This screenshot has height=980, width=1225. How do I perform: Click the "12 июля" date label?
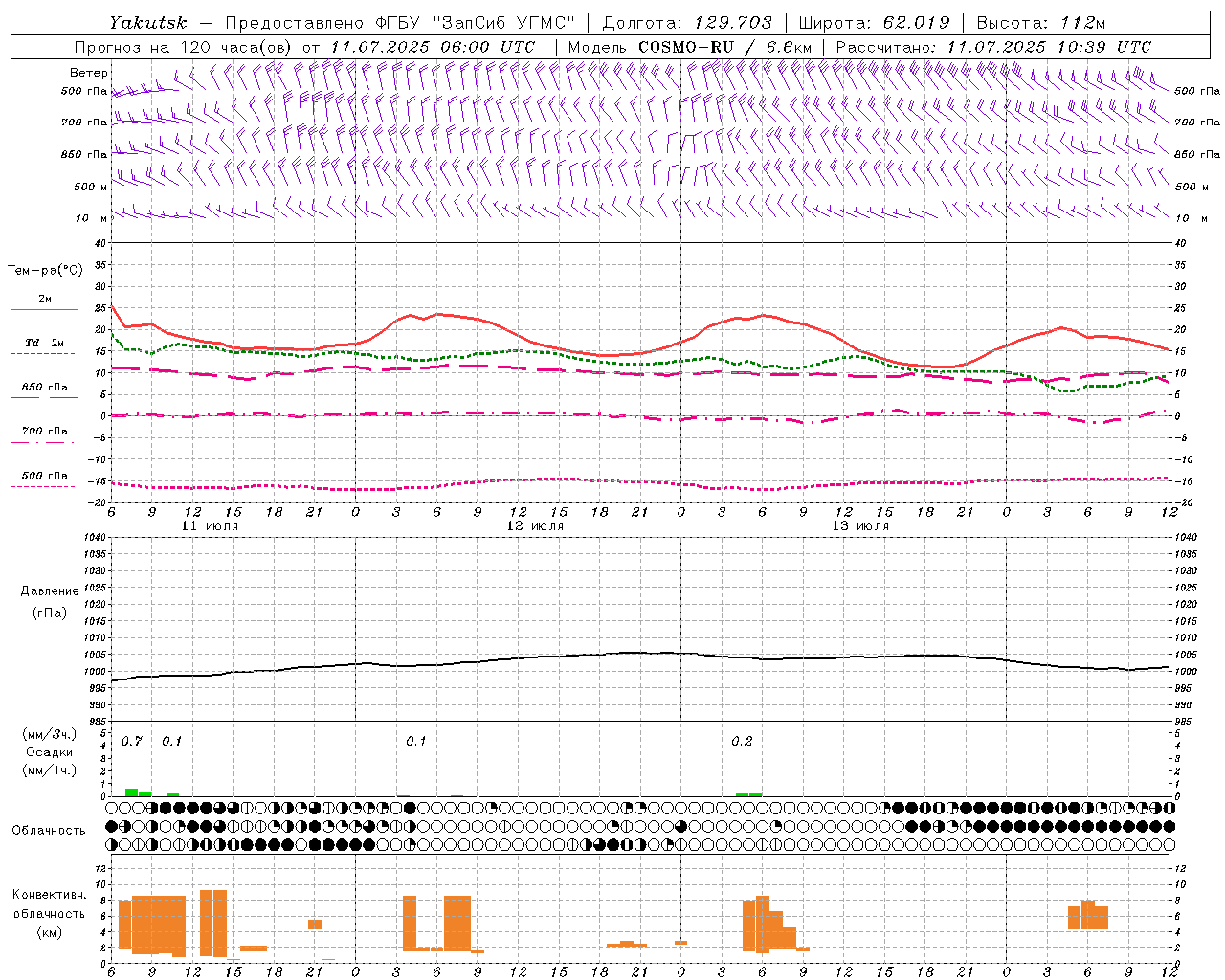coord(535,526)
